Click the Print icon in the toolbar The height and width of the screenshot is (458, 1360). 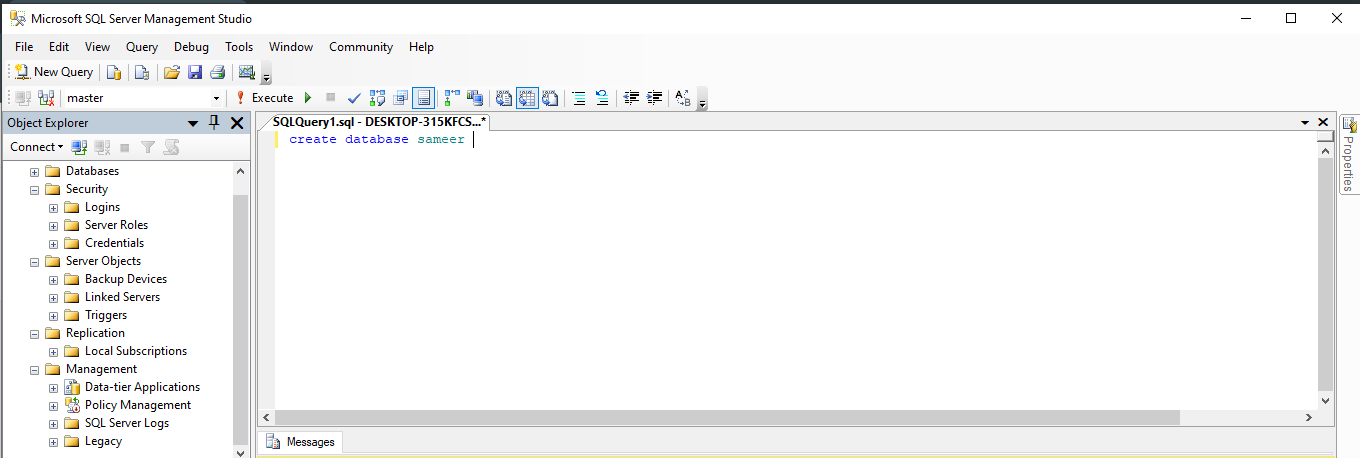217,72
